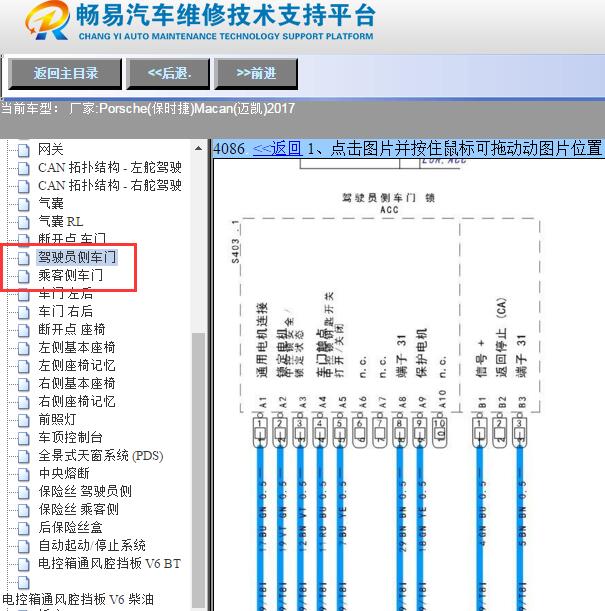Click document icon beside 气囊 RL
The height and width of the screenshot is (611, 605).
pyautogui.click(x=24, y=222)
